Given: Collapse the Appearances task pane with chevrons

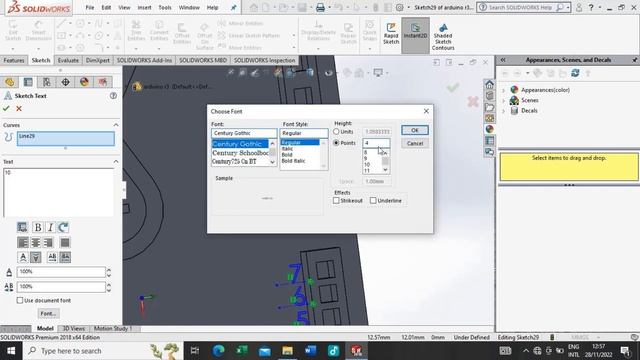Looking at the screenshot, I should tap(503, 60).
